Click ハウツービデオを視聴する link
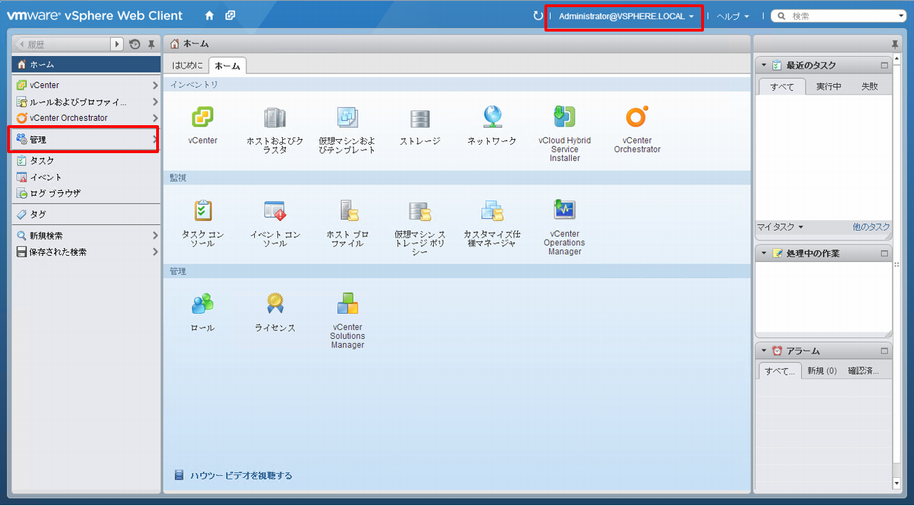 click(x=241, y=476)
